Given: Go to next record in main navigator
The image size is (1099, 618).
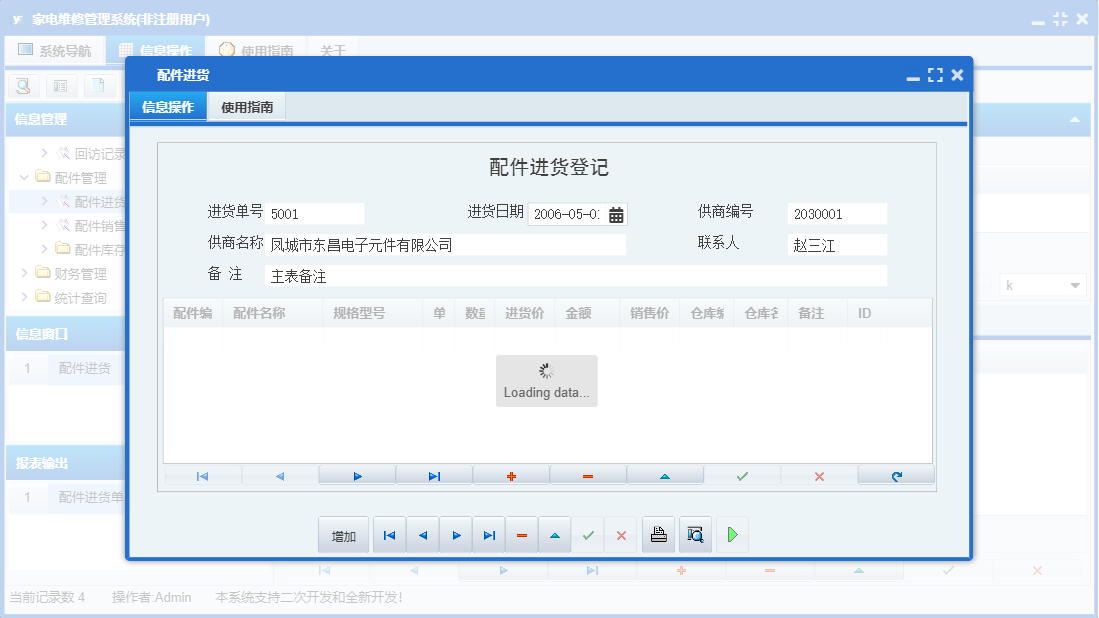Looking at the screenshot, I should point(456,535).
